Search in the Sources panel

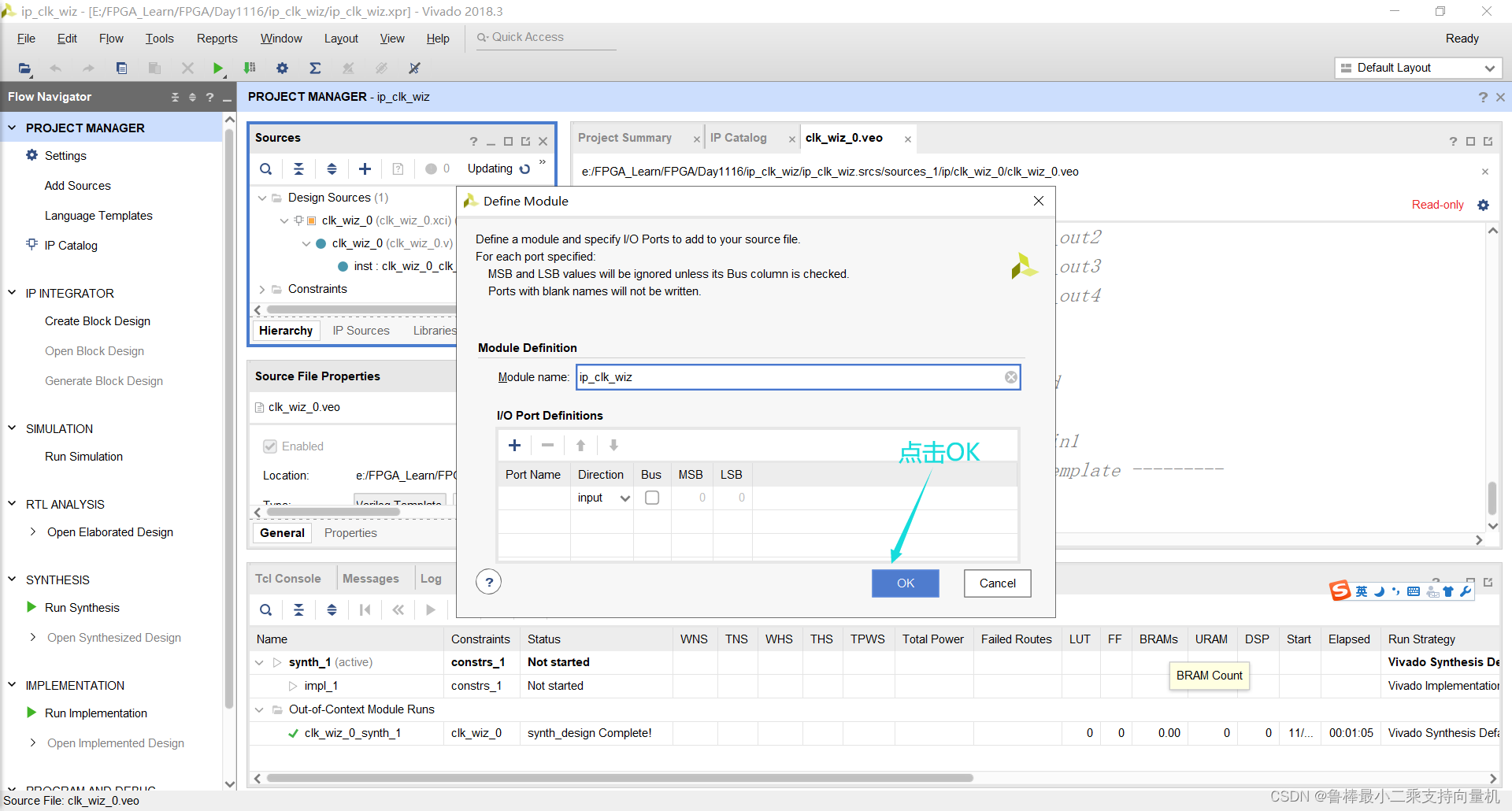click(266, 168)
